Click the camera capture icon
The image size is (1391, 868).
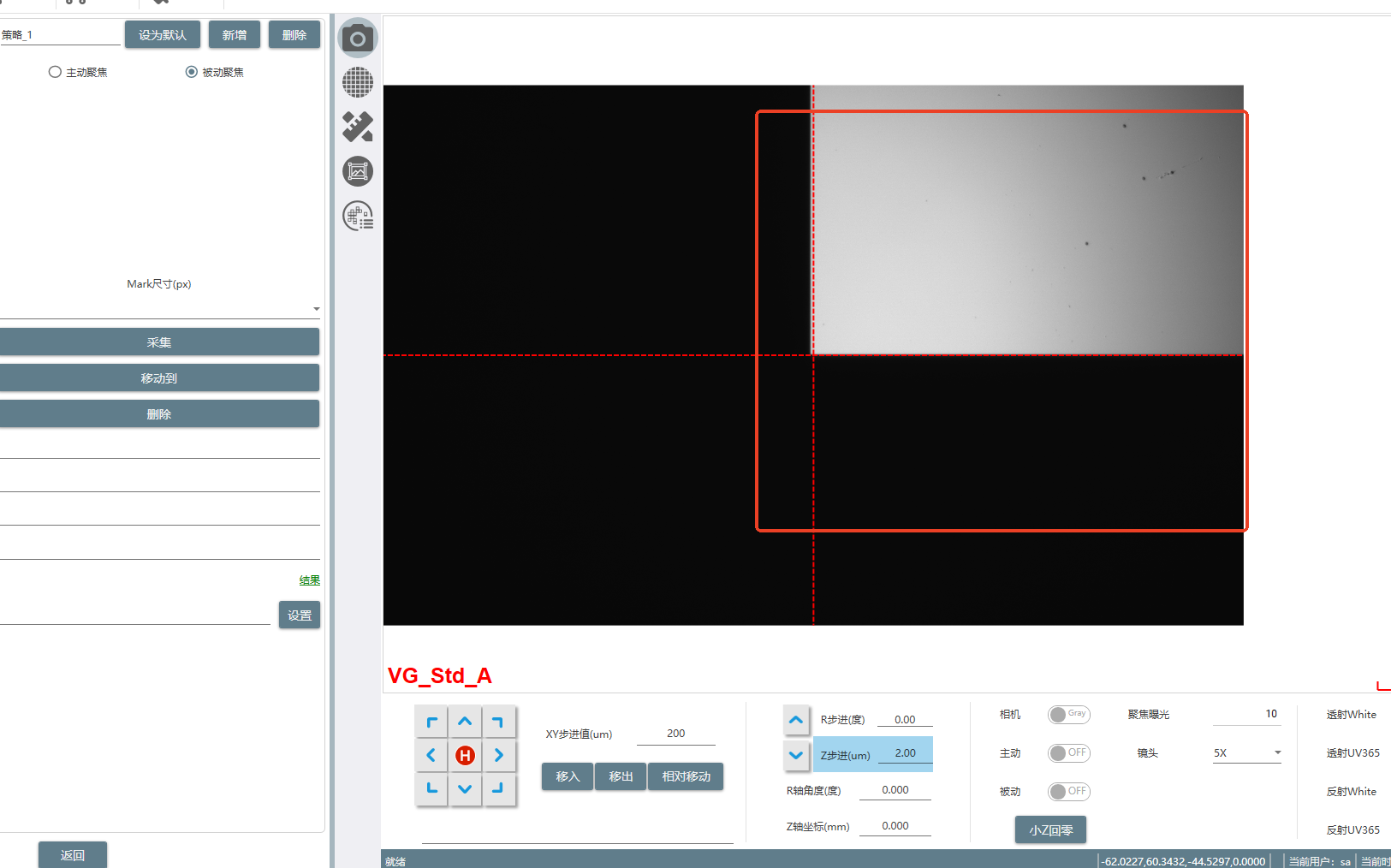358,39
